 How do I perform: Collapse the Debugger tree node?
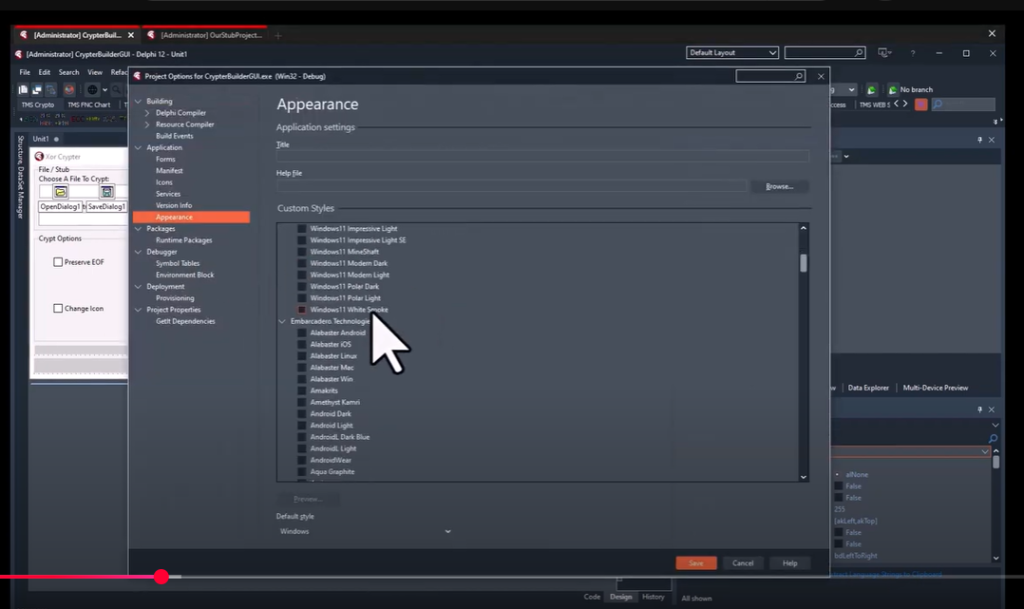(138, 252)
